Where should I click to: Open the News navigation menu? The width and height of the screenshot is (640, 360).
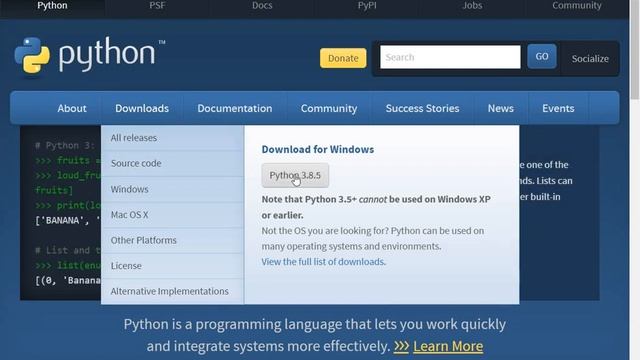tap(501, 108)
